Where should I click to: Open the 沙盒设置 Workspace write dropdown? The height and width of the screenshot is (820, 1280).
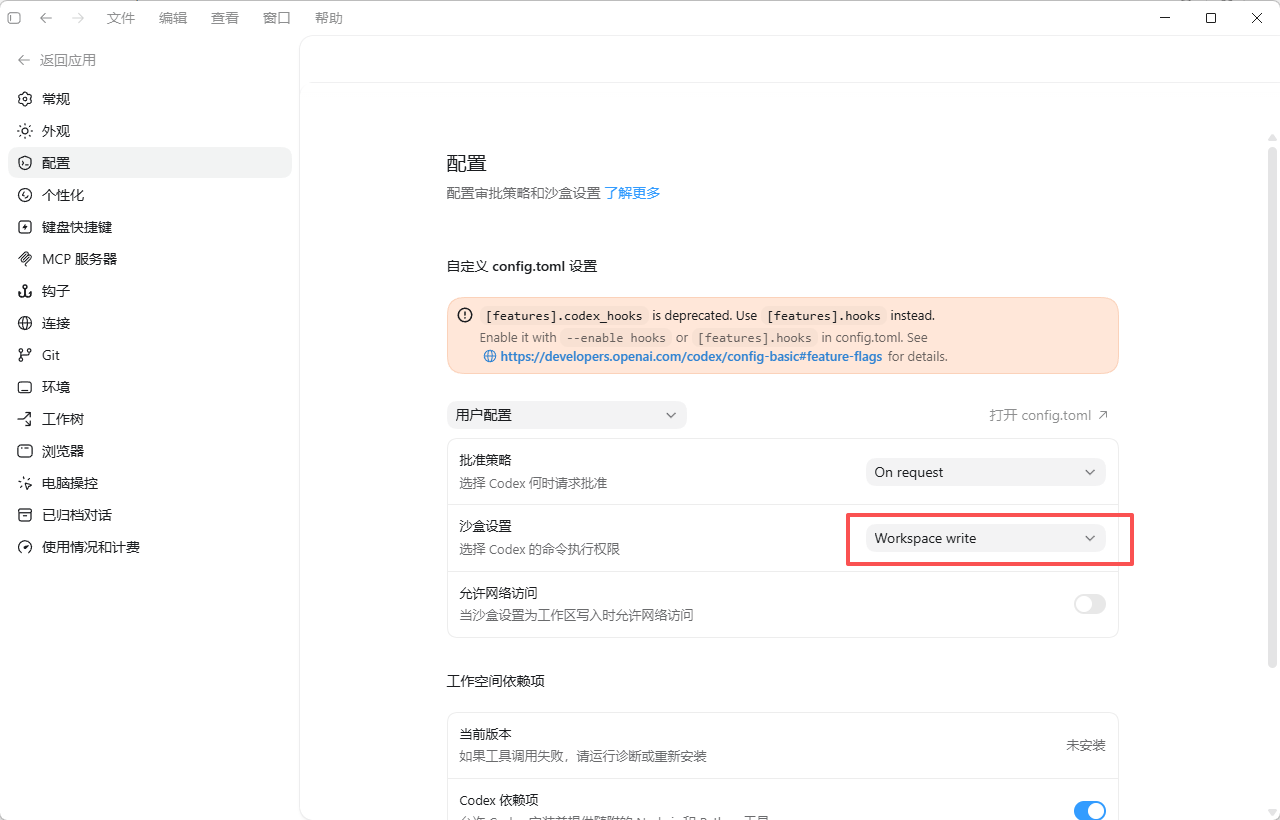985,538
